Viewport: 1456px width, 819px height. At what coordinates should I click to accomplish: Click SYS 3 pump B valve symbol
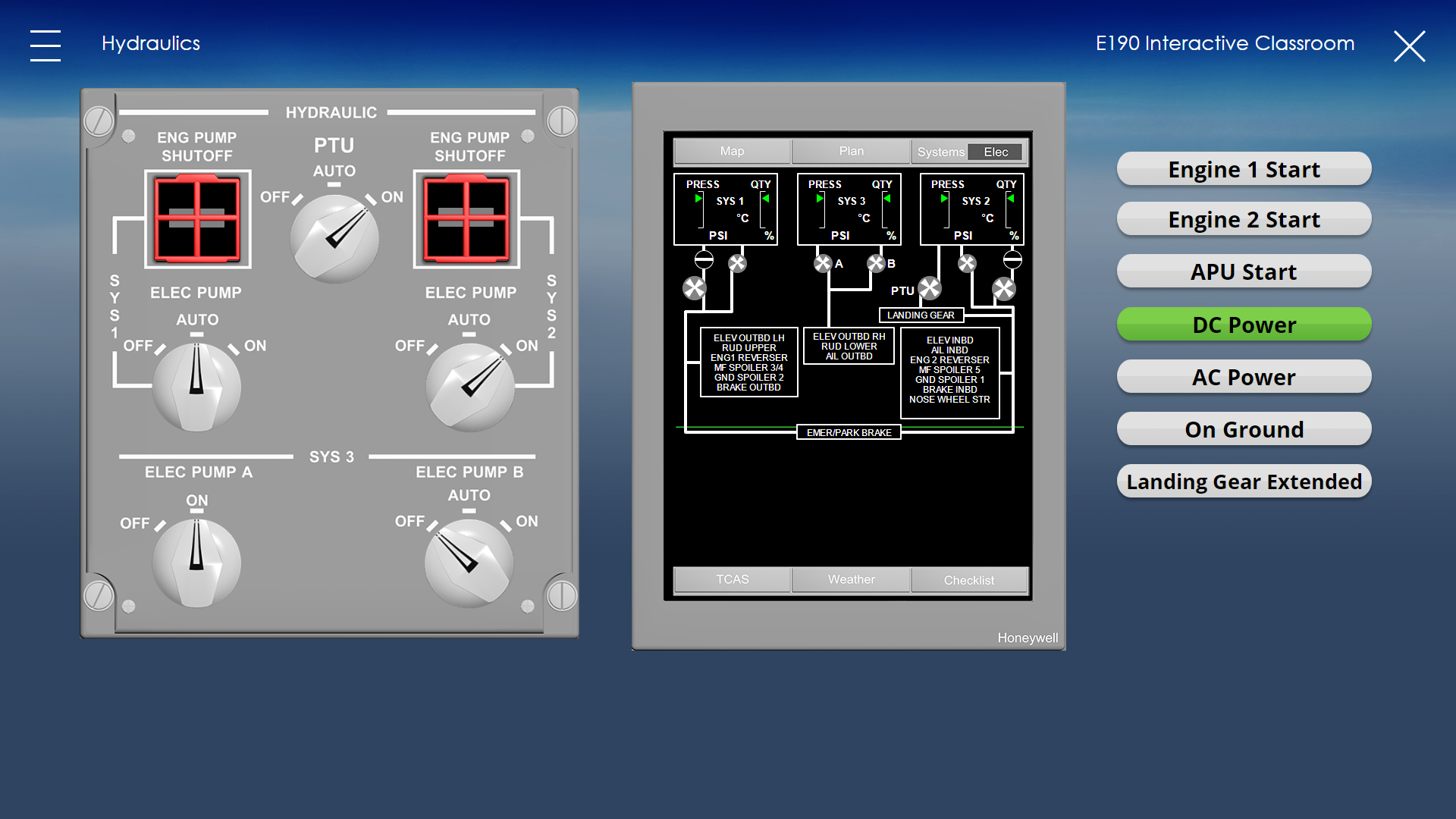click(876, 263)
